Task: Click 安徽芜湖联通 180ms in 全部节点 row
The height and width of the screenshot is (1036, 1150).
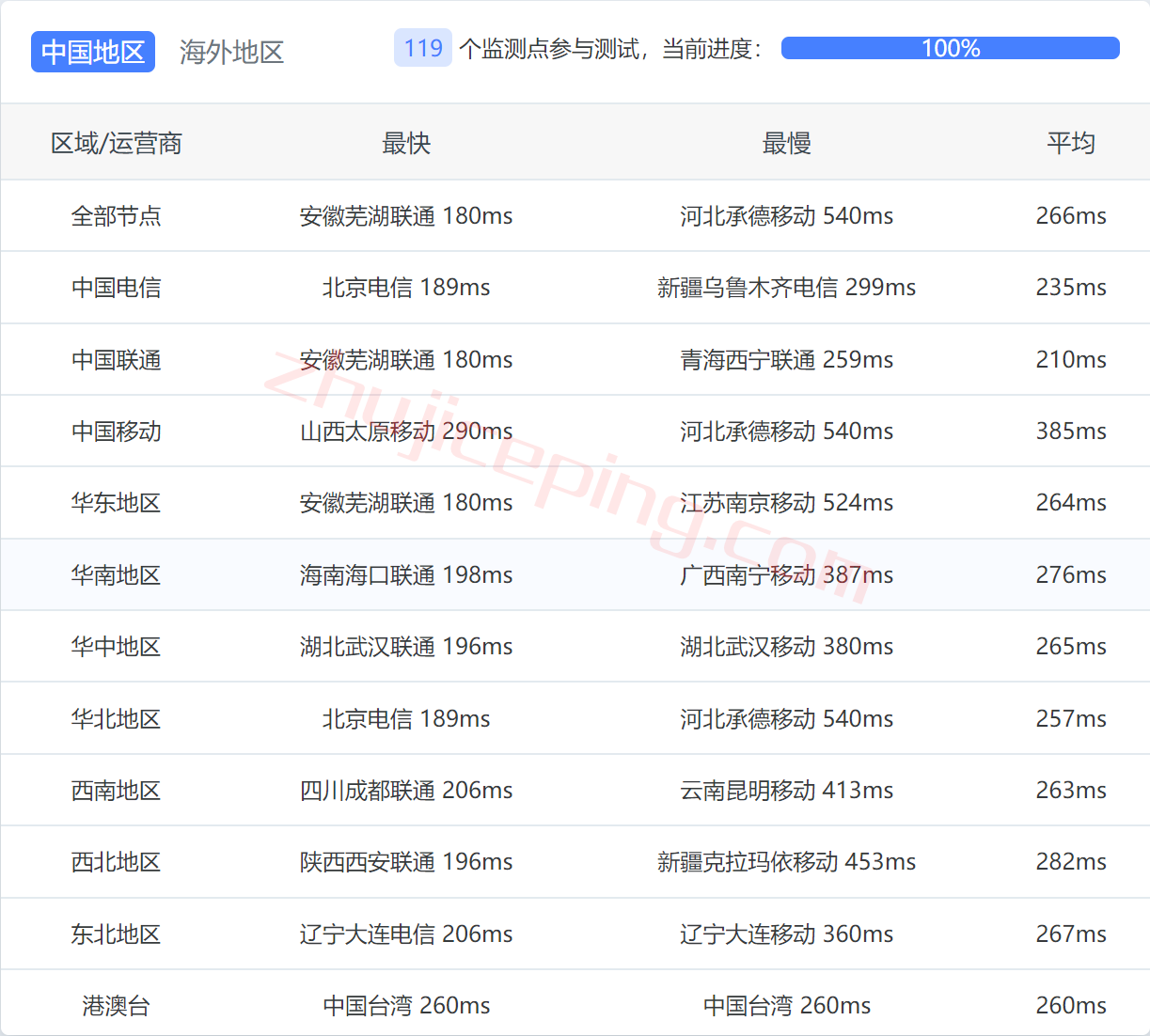Action: (406, 215)
